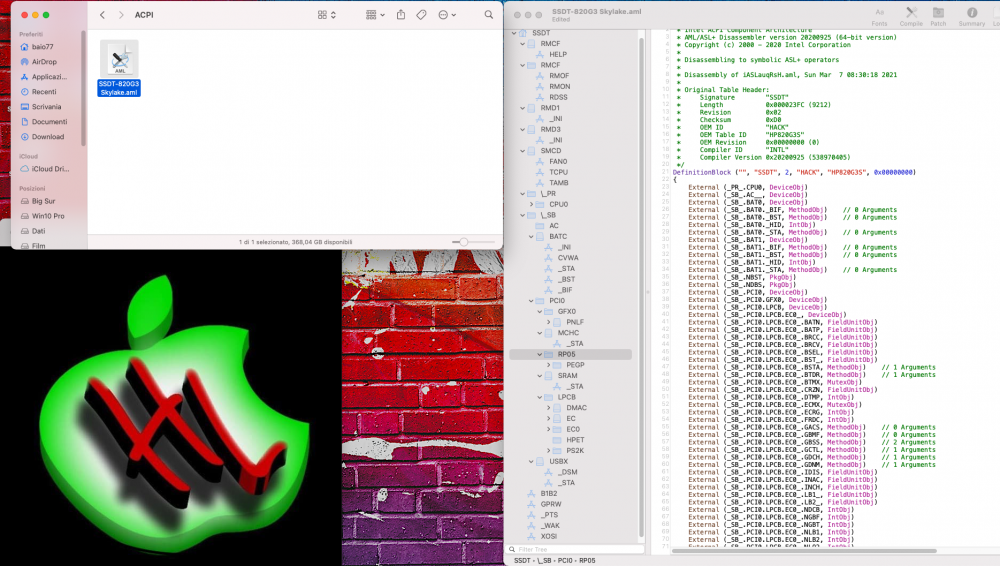Image resolution: width=1000 pixels, height=566 pixels.
Task: Select MCHC device in tree
Action: pyautogui.click(x=568, y=332)
